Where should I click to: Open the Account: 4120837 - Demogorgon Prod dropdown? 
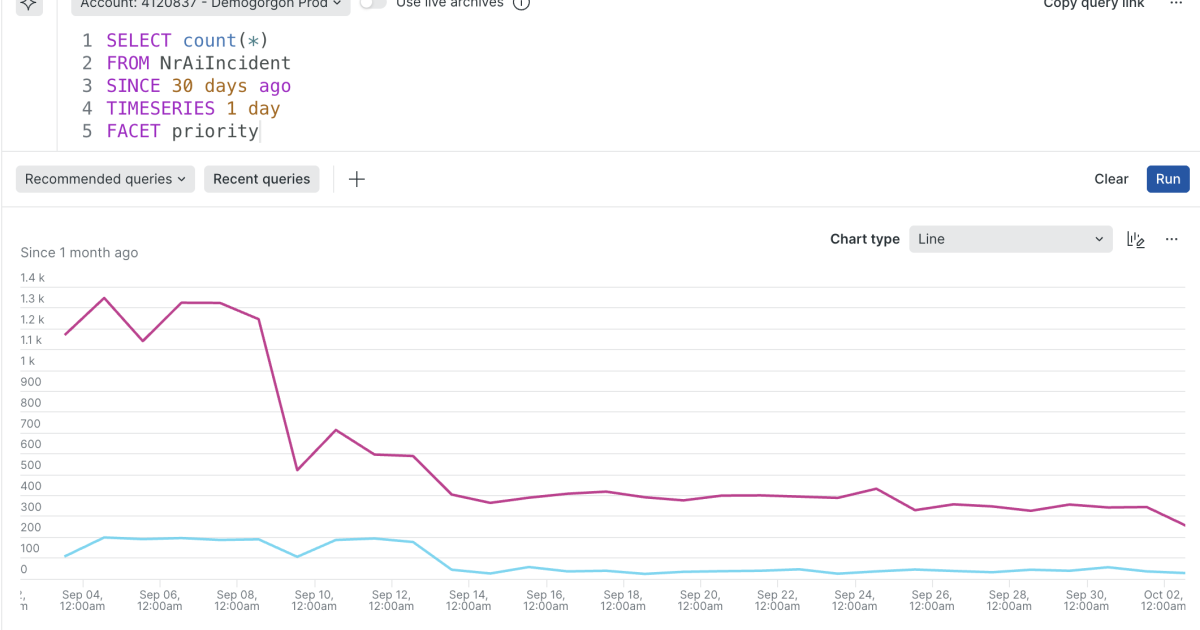[x=209, y=4]
